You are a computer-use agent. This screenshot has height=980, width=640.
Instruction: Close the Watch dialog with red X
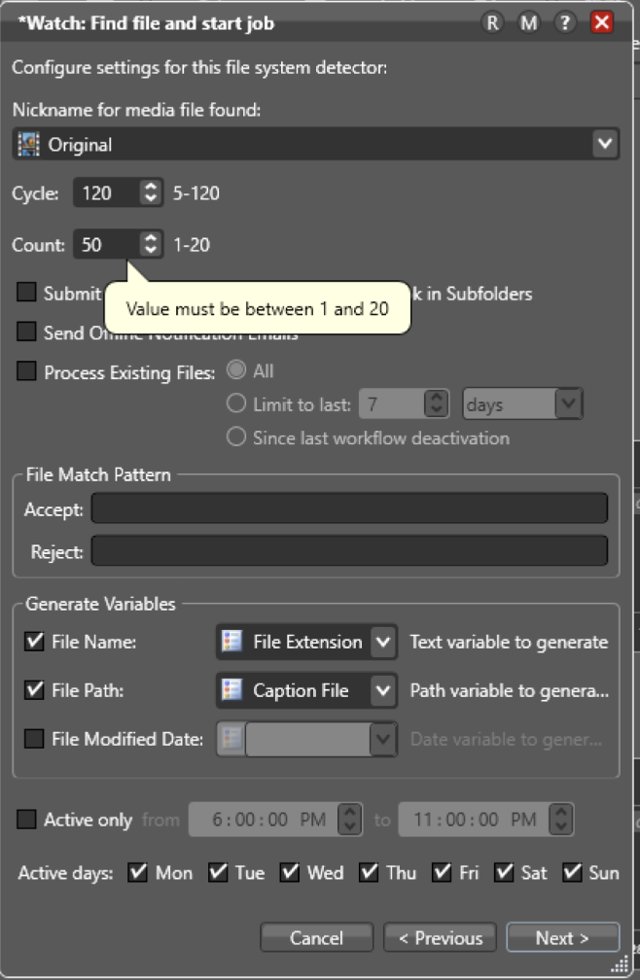(x=602, y=23)
